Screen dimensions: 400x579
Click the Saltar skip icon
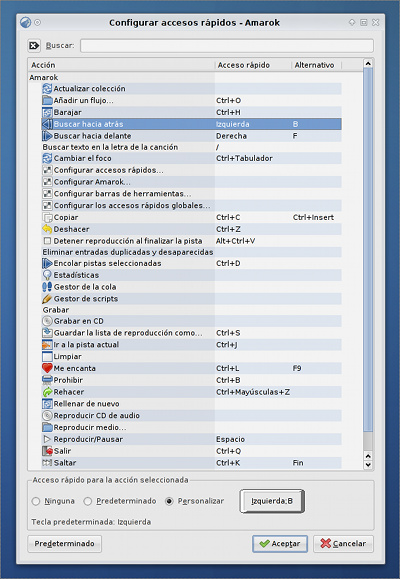47,463
